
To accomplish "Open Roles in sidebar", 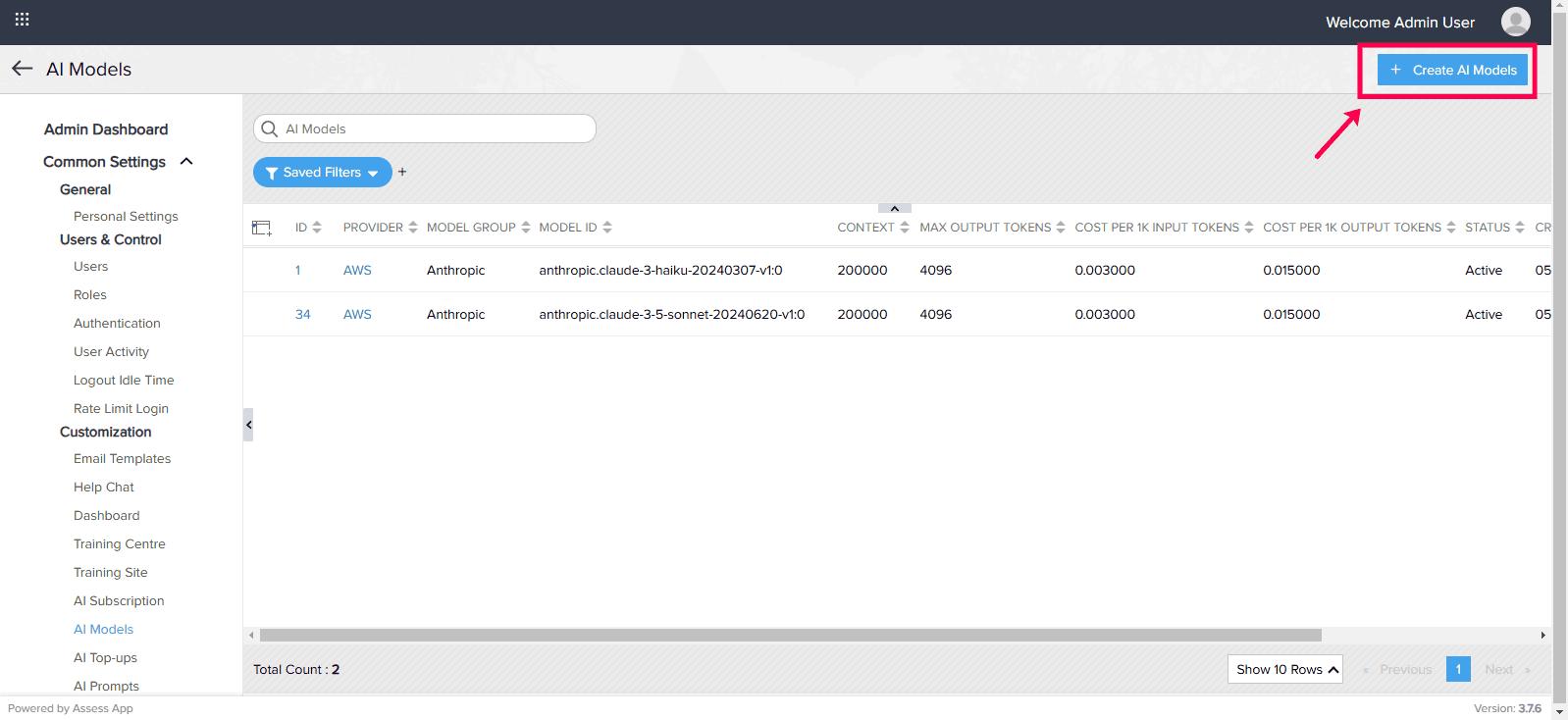I will coord(90,295).
